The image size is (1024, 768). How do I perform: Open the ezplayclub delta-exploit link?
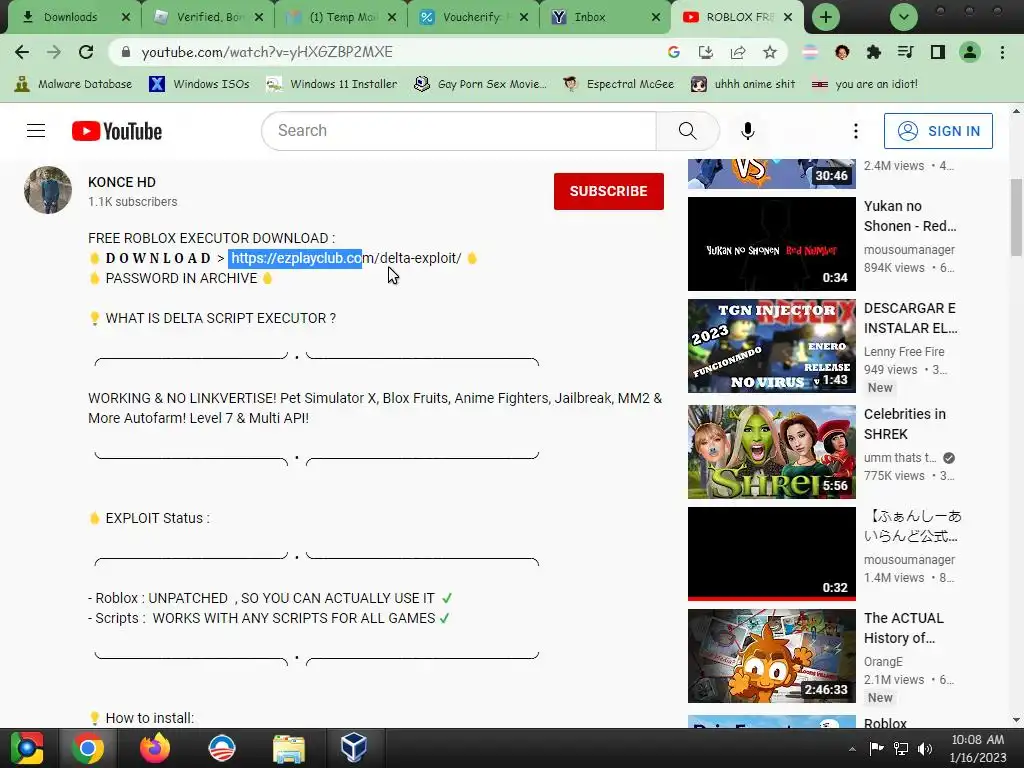pos(346,258)
